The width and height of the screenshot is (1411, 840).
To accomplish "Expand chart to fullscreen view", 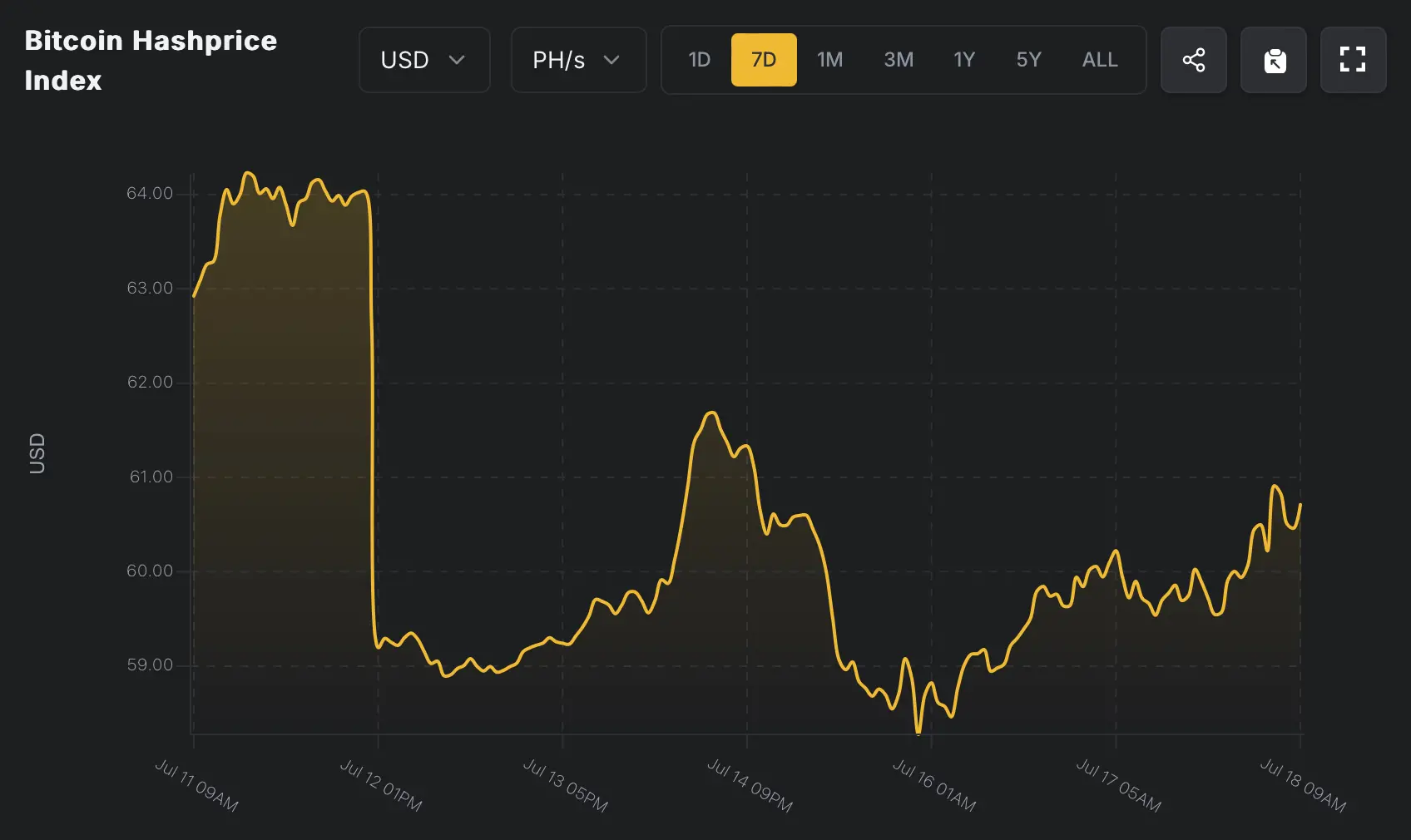I will (1354, 60).
